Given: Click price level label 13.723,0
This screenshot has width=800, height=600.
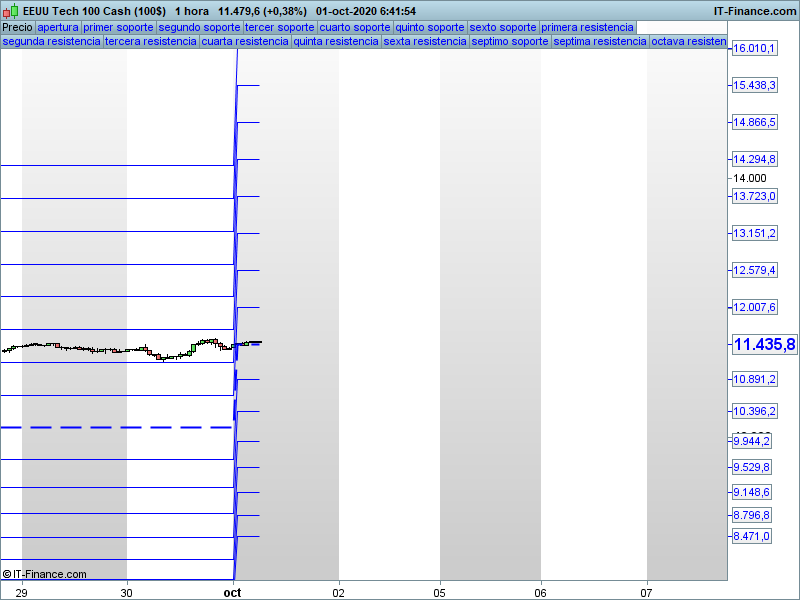Looking at the screenshot, I should [x=755, y=196].
